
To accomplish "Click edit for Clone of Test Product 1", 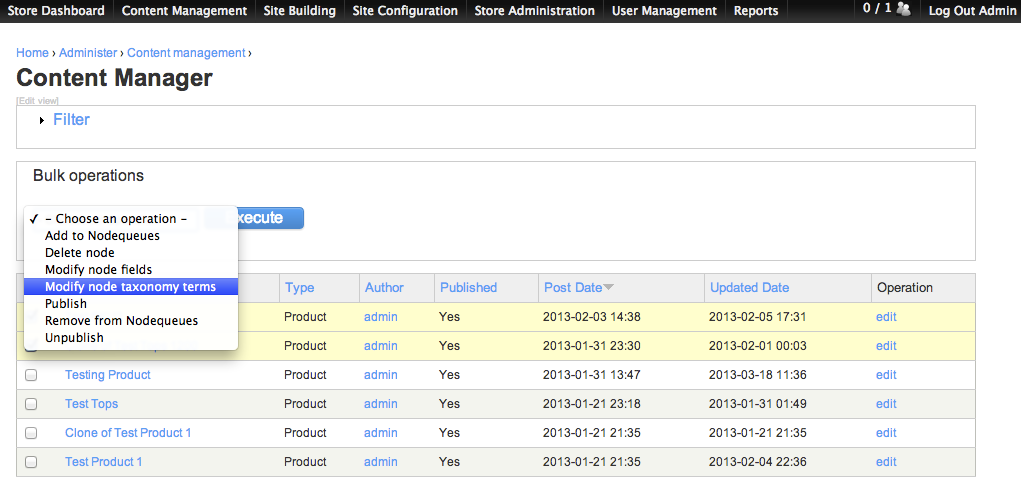I will (x=886, y=433).
